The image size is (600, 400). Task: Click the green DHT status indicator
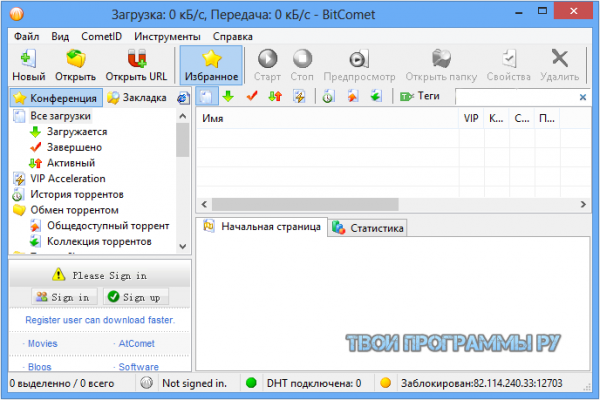pos(251,383)
